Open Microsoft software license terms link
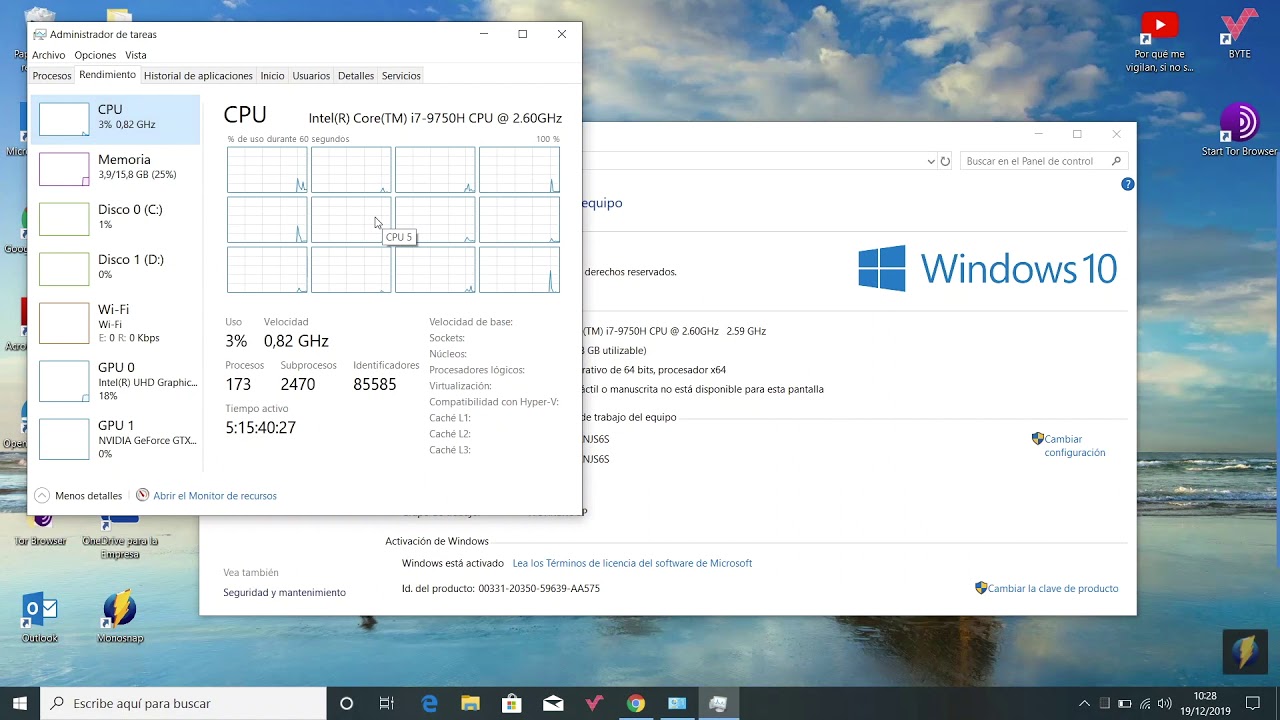The height and width of the screenshot is (720, 1280). click(632, 564)
